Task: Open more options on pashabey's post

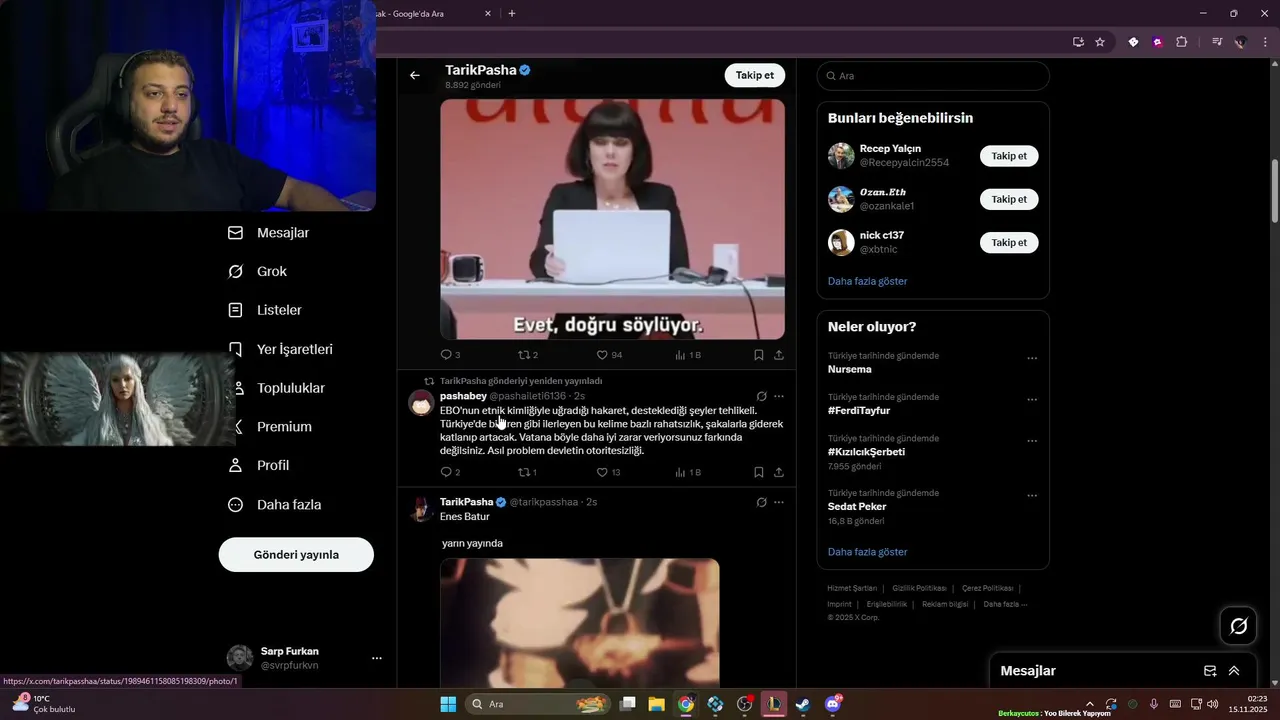Action: [779, 396]
